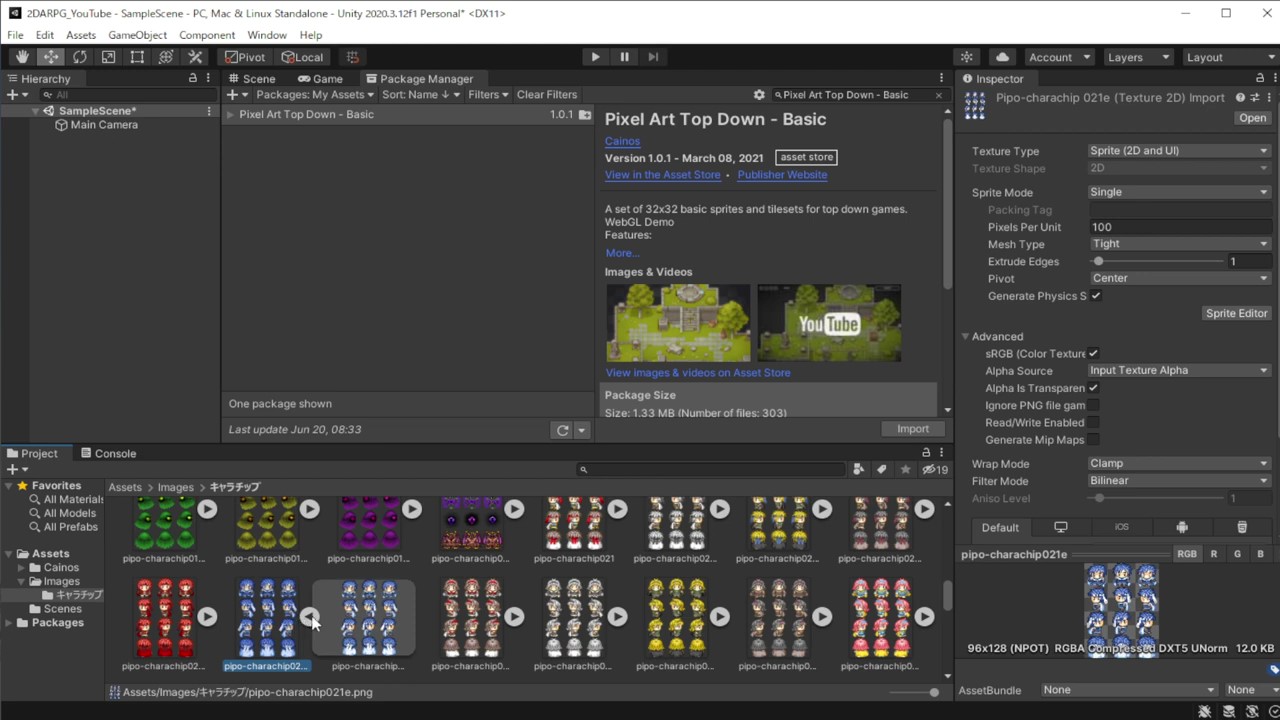
Task: Open Wrap Mode dropdown
Action: pos(1179,463)
